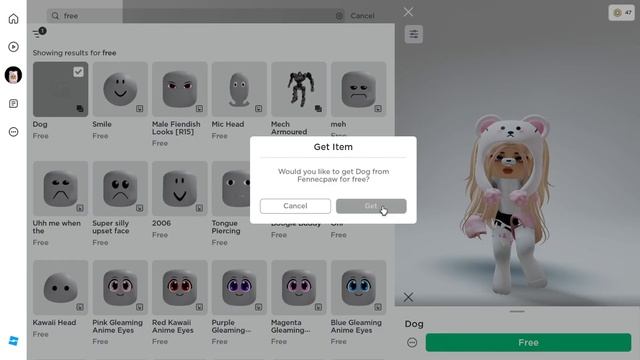Select the Purple Gleaming thumbnail
This screenshot has height=360, width=640.
(x=239, y=288)
